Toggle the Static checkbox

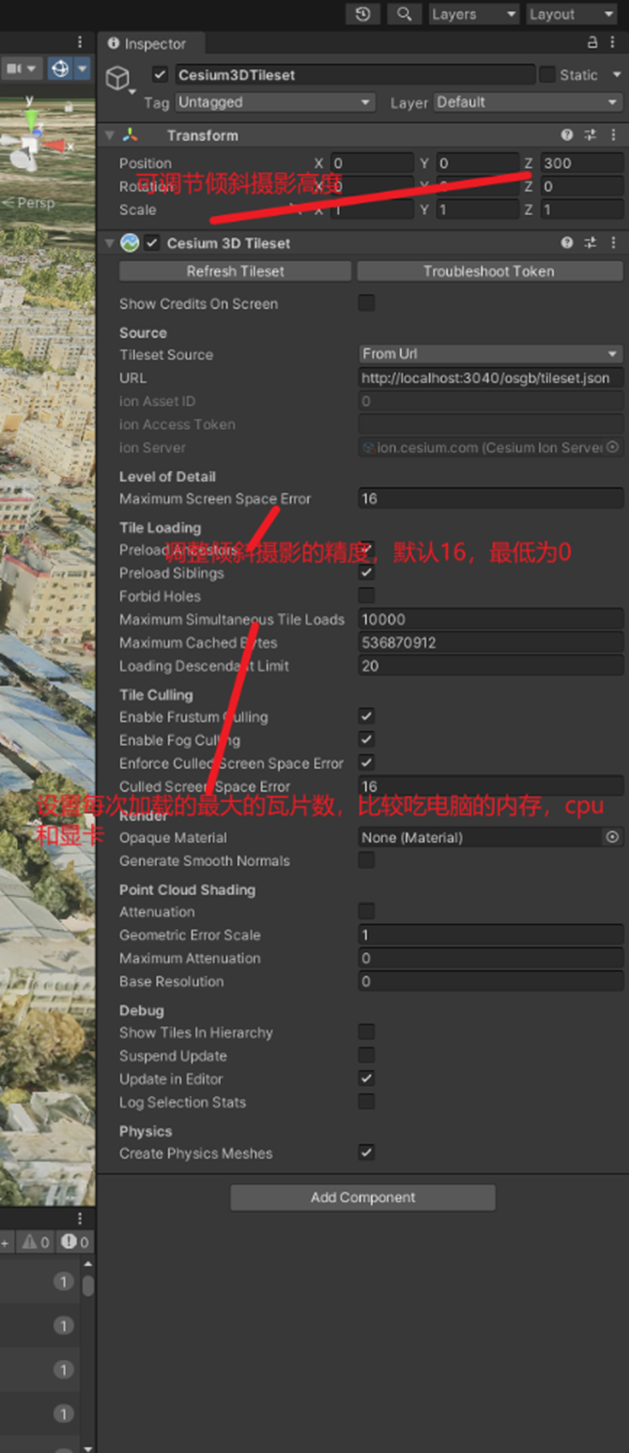pyautogui.click(x=547, y=75)
